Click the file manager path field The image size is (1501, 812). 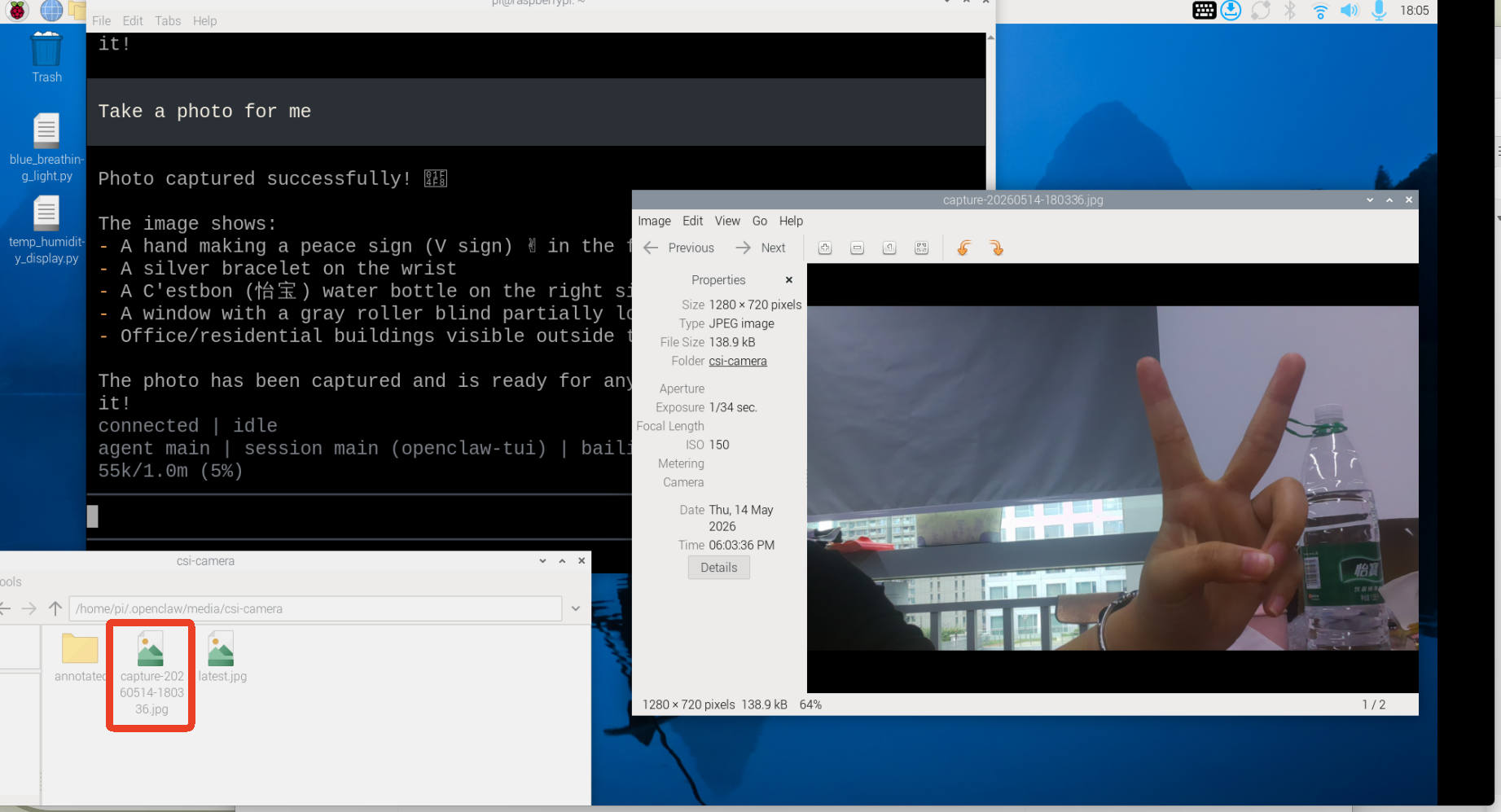coord(316,608)
